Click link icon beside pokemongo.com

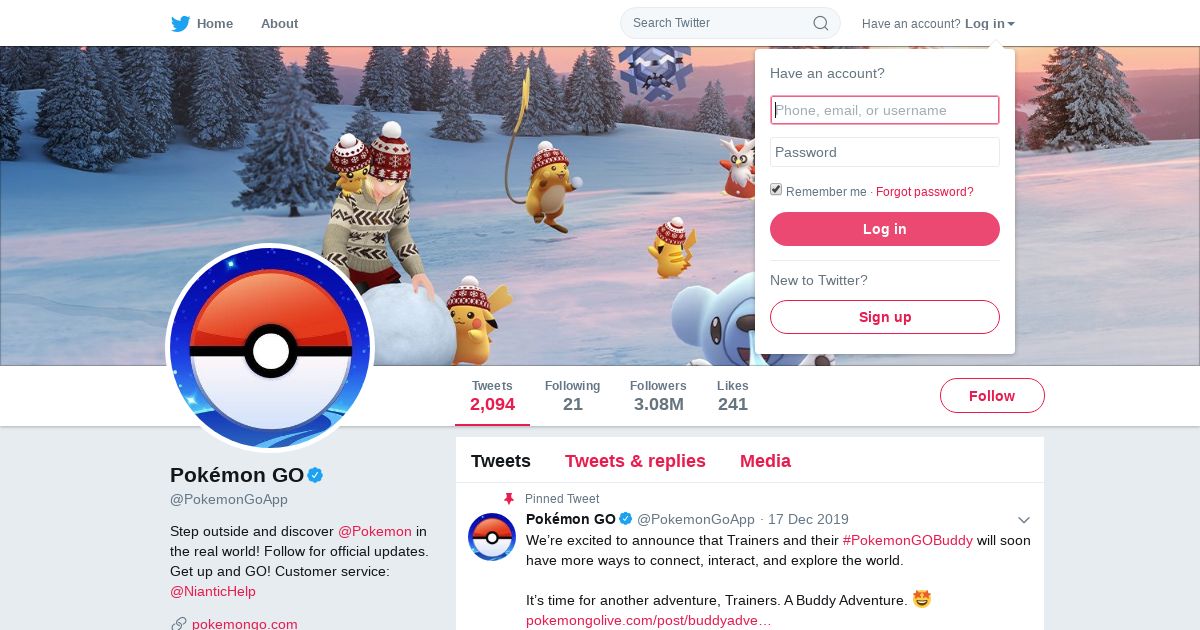(179, 624)
